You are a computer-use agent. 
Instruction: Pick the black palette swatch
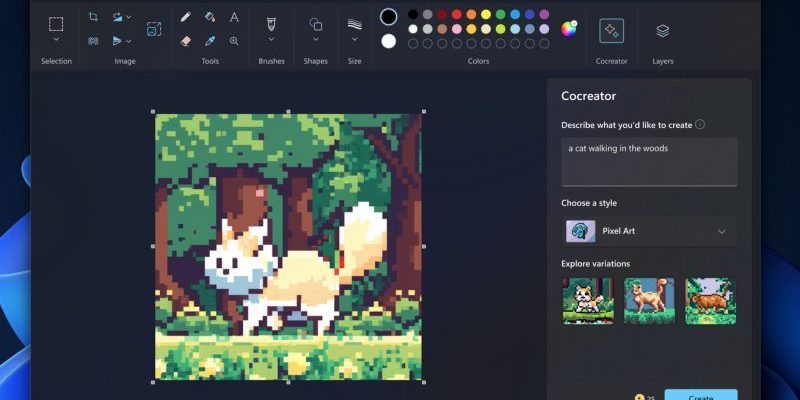tap(413, 14)
